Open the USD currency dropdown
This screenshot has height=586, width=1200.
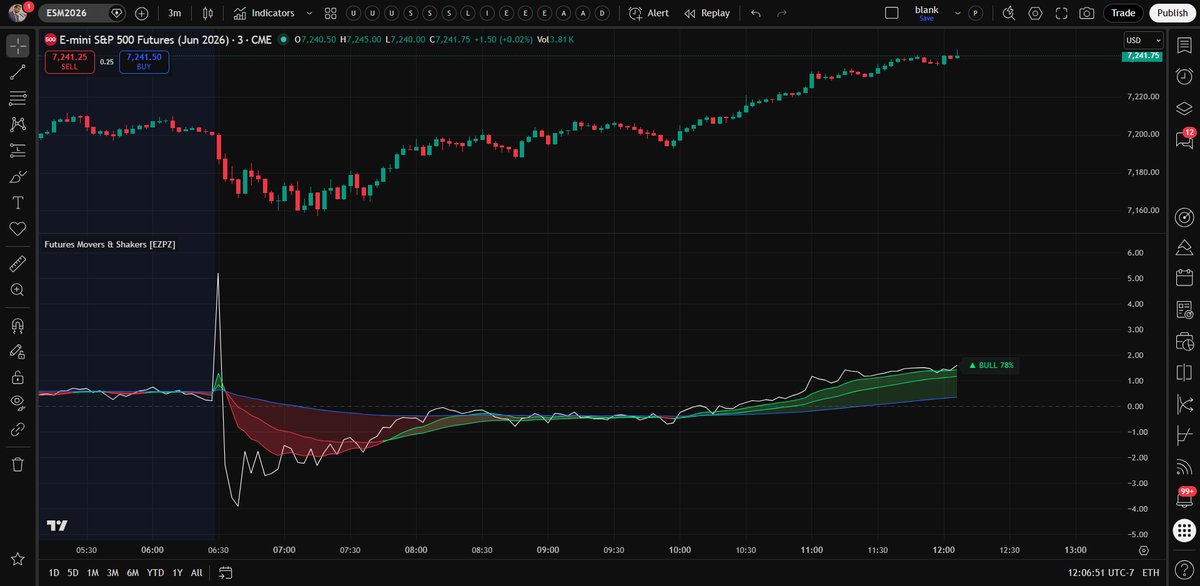point(1144,40)
